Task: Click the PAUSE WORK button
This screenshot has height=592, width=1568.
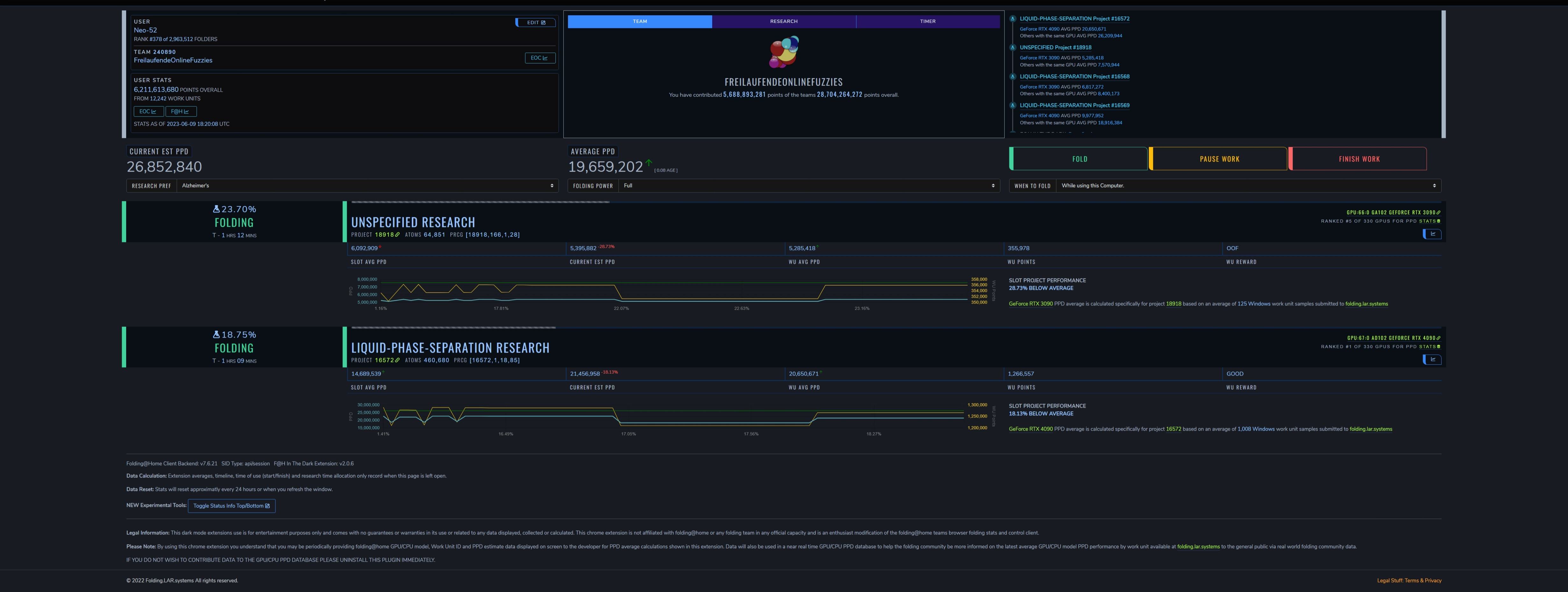Action: point(1219,159)
